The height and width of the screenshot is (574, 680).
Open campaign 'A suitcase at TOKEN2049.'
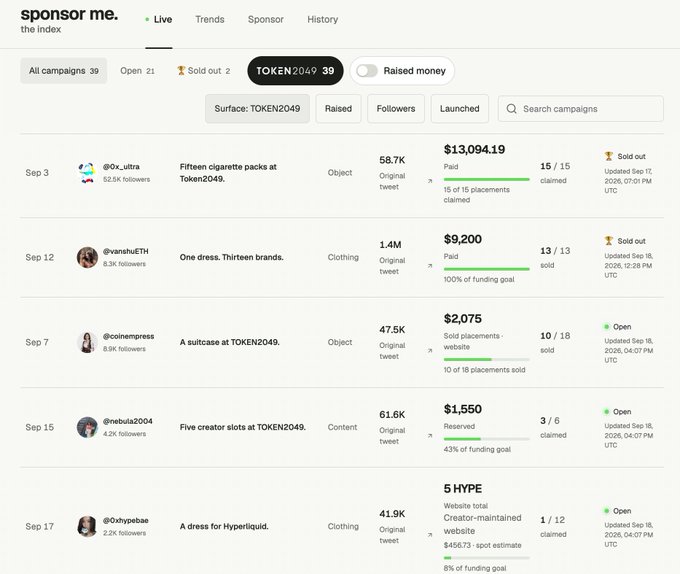pos(229,342)
